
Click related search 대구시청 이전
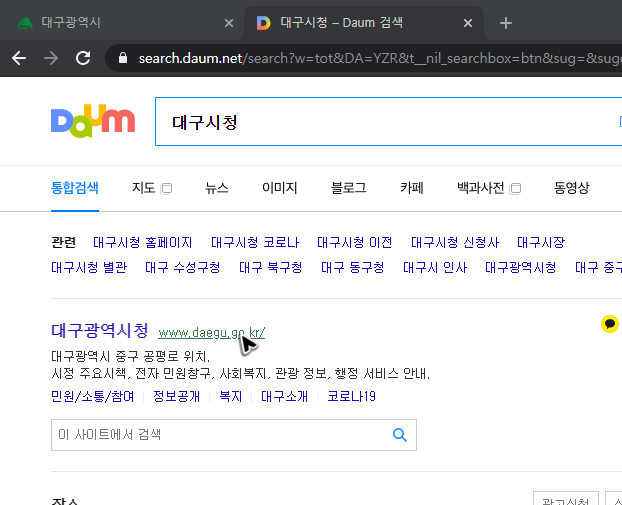(355, 242)
